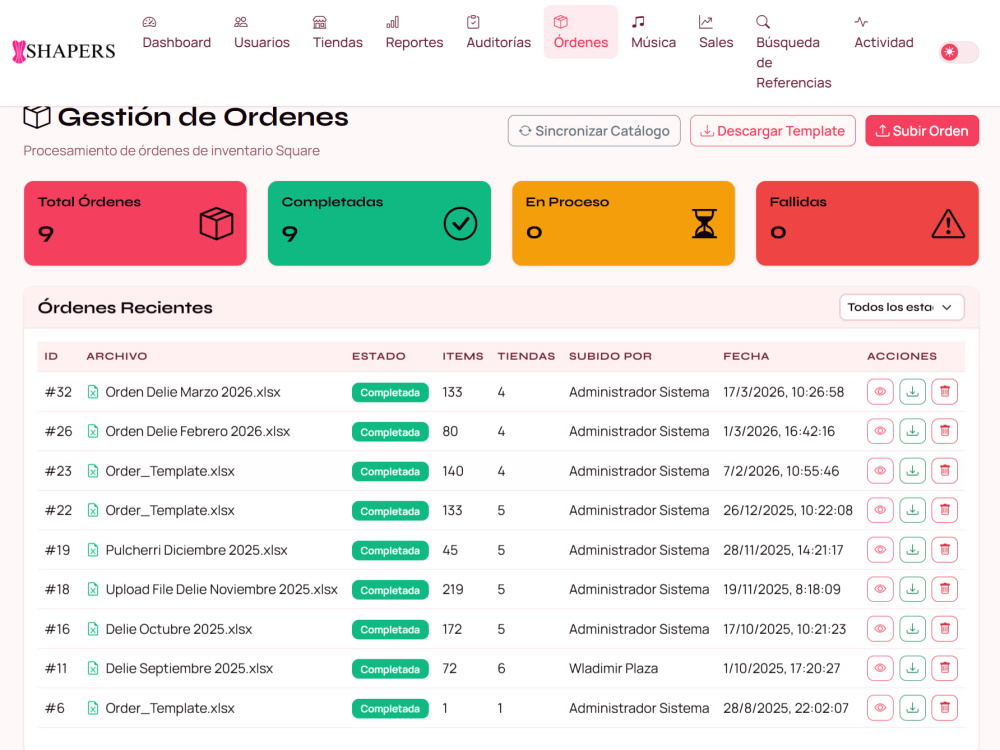Viewport: 1000px width, 750px height.
Task: Download order #32 file
Action: coord(913,392)
